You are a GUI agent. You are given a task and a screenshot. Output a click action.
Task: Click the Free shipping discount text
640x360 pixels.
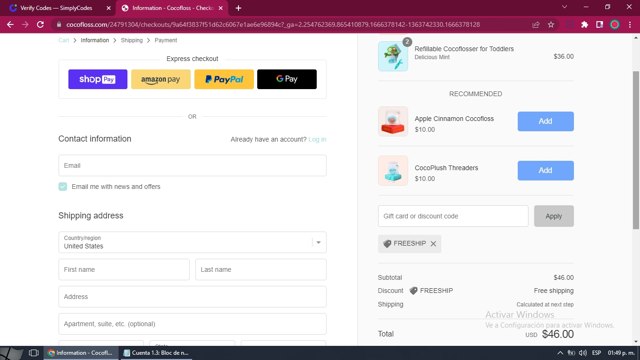[x=553, y=291]
